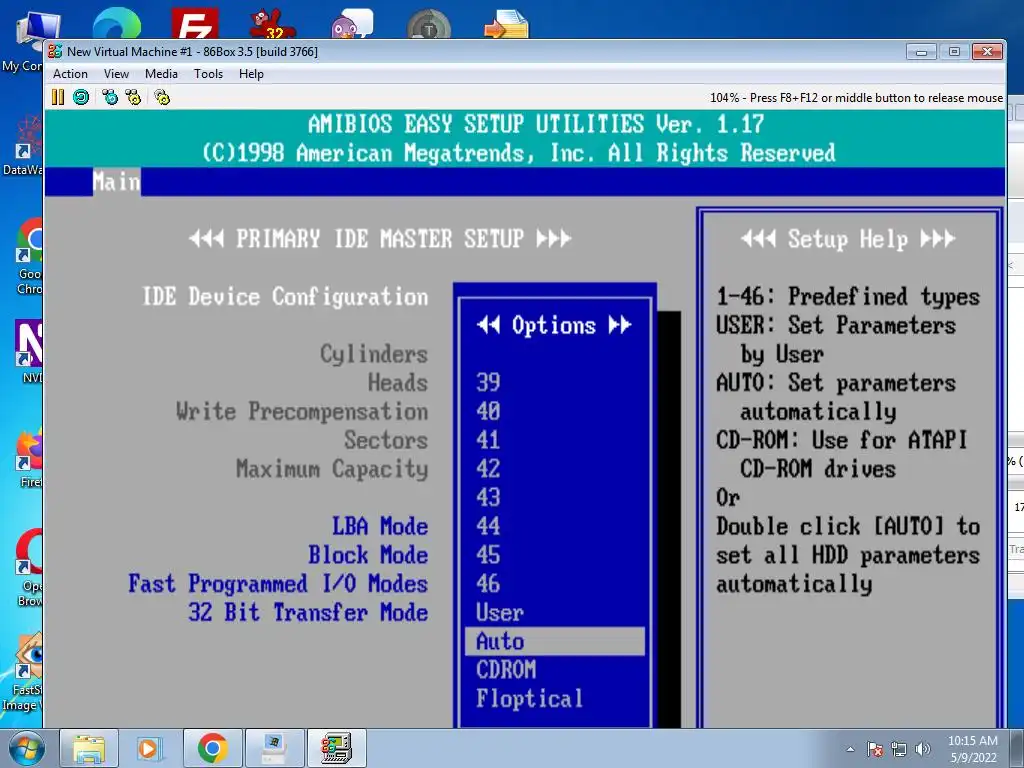Image resolution: width=1024 pixels, height=768 pixels.
Task: Open the orange arrow document desktop icon
Action: 507,24
